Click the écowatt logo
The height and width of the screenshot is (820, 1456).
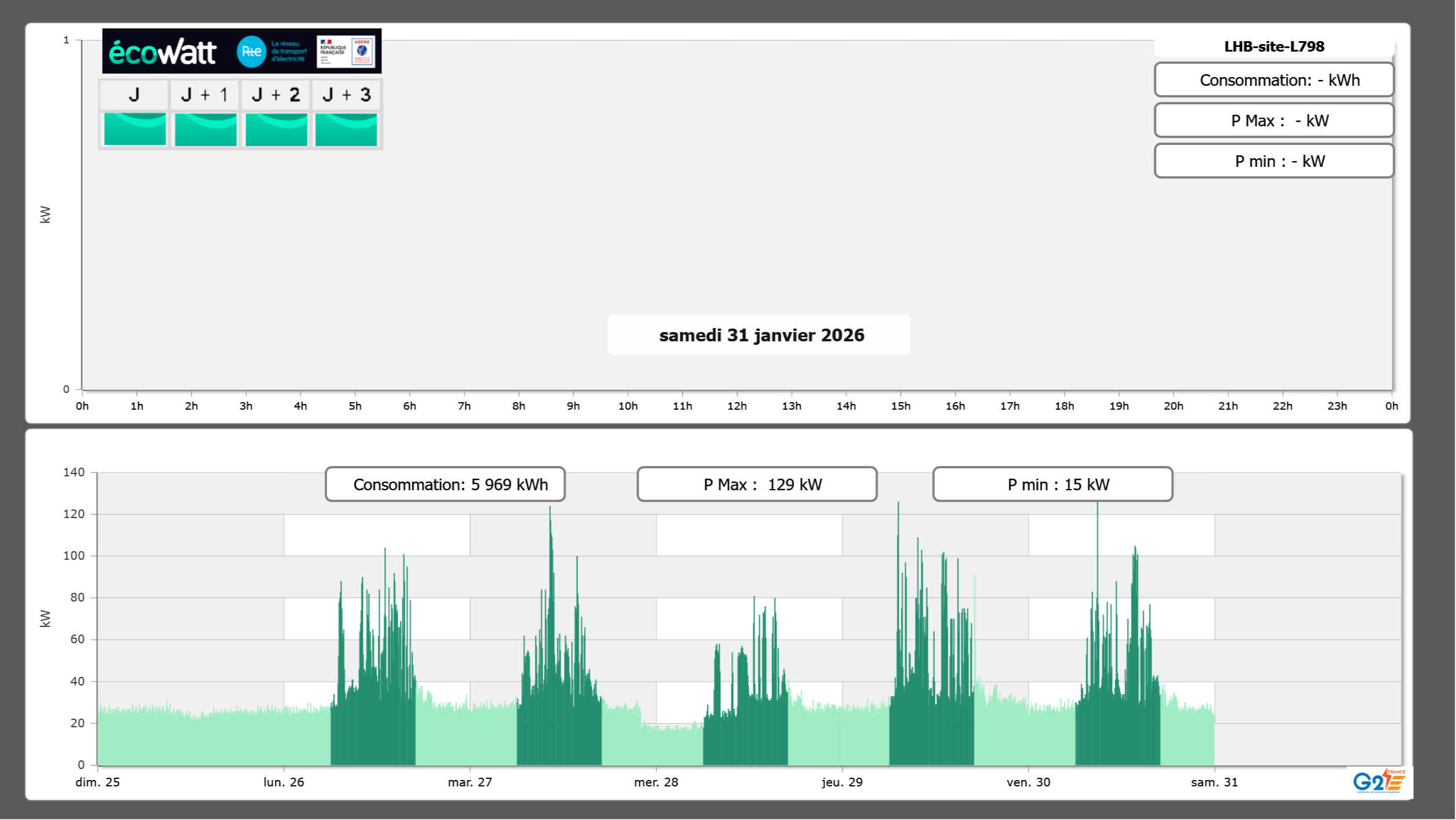(163, 52)
